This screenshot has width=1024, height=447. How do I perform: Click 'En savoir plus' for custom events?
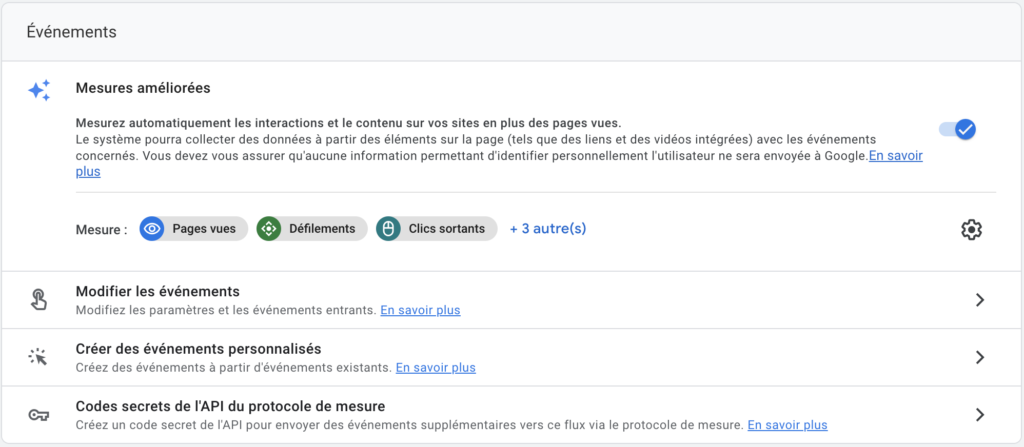pyautogui.click(x=435, y=367)
